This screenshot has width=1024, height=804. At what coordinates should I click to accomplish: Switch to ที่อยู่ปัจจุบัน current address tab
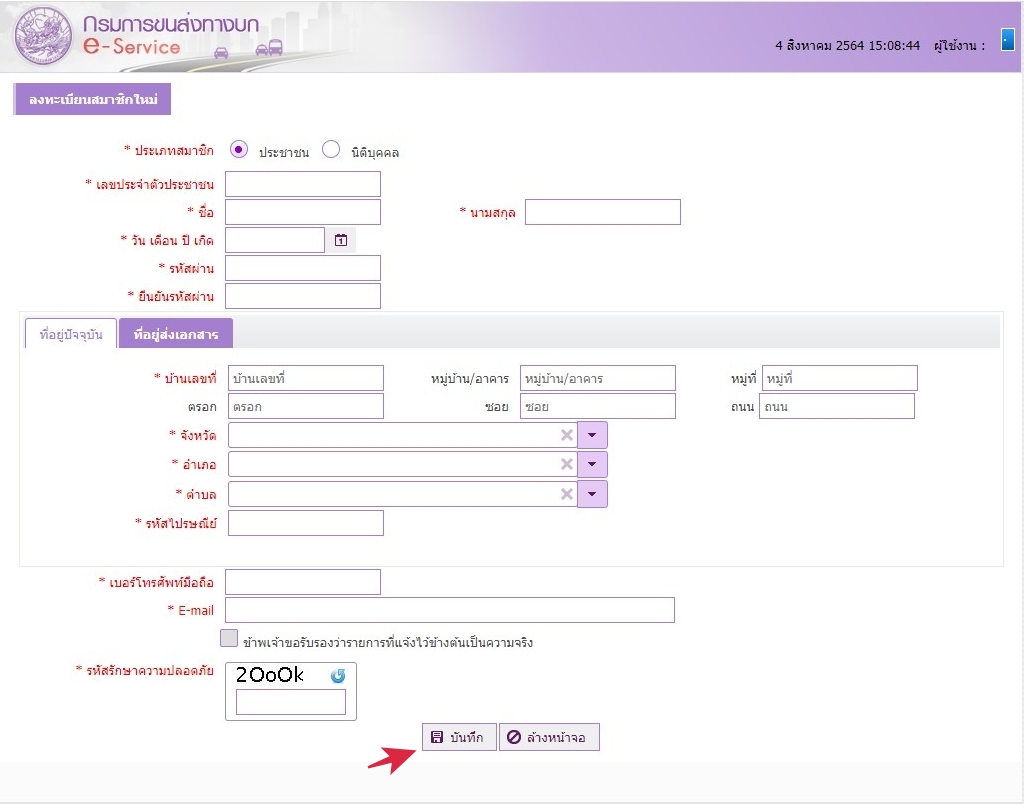click(x=71, y=334)
